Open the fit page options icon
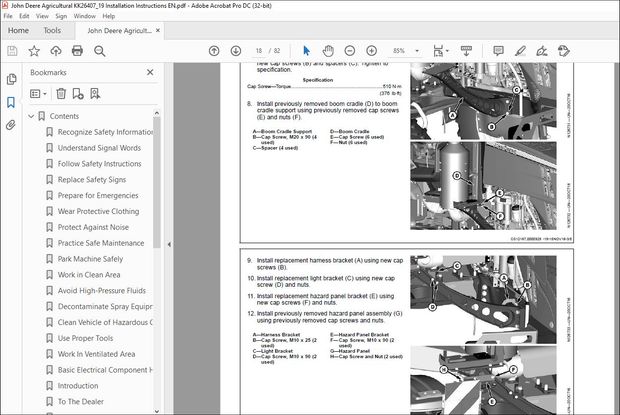Viewport: 620px width, 415px height. (x=440, y=51)
